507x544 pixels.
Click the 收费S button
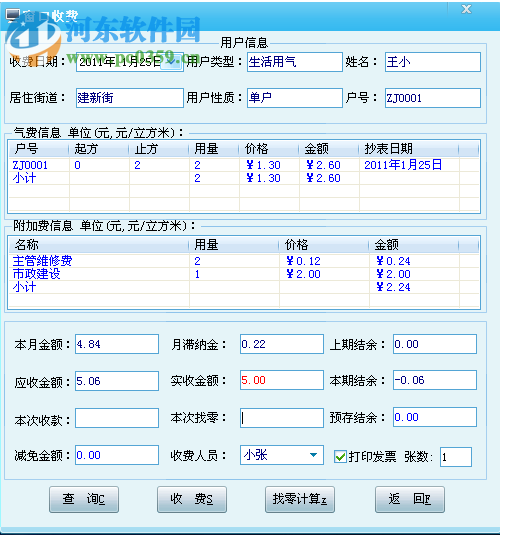(192, 499)
